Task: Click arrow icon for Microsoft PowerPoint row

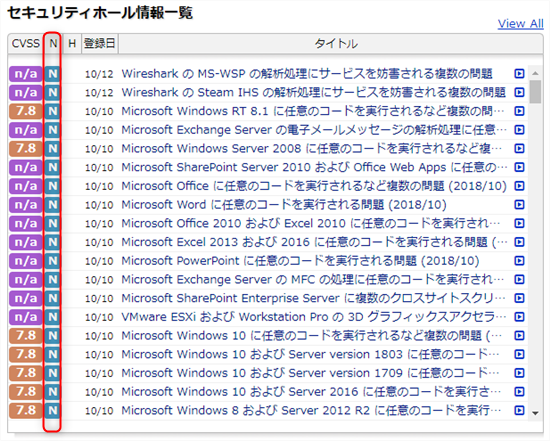Action: (x=519, y=261)
